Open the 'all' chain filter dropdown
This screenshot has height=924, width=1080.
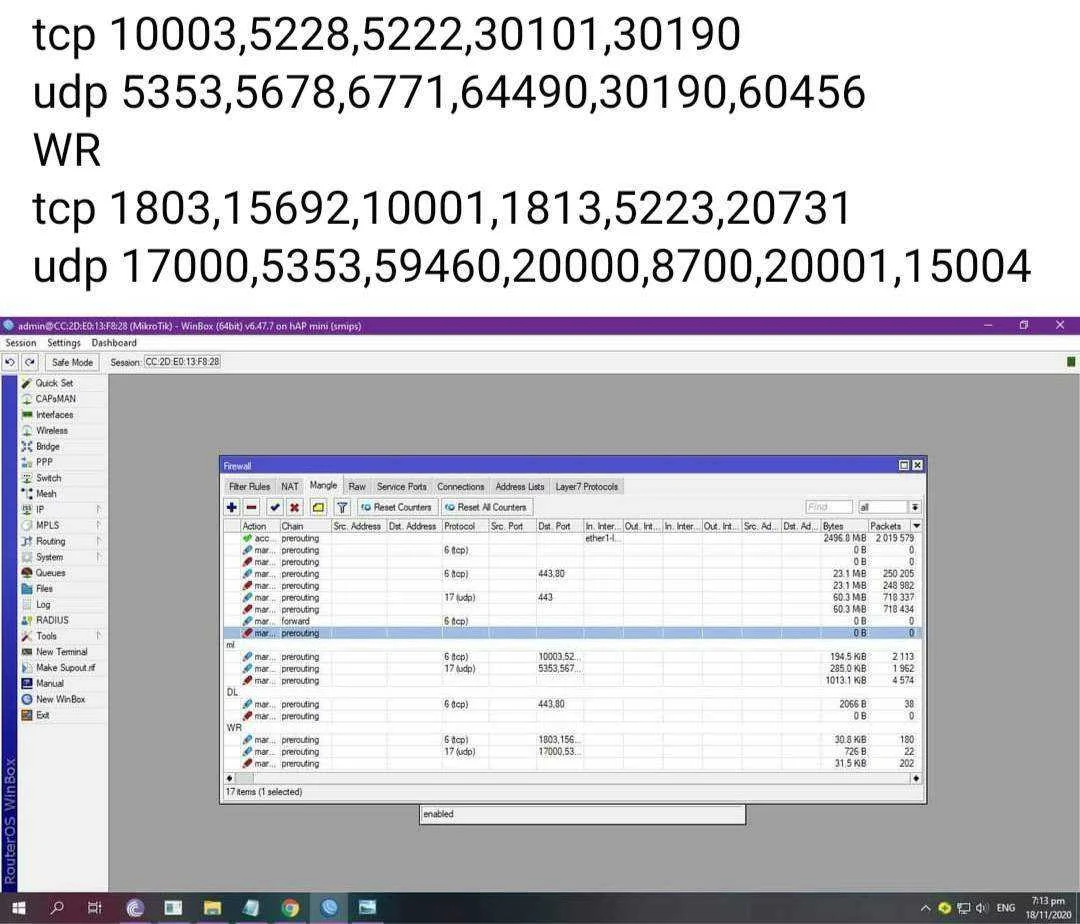pos(915,507)
